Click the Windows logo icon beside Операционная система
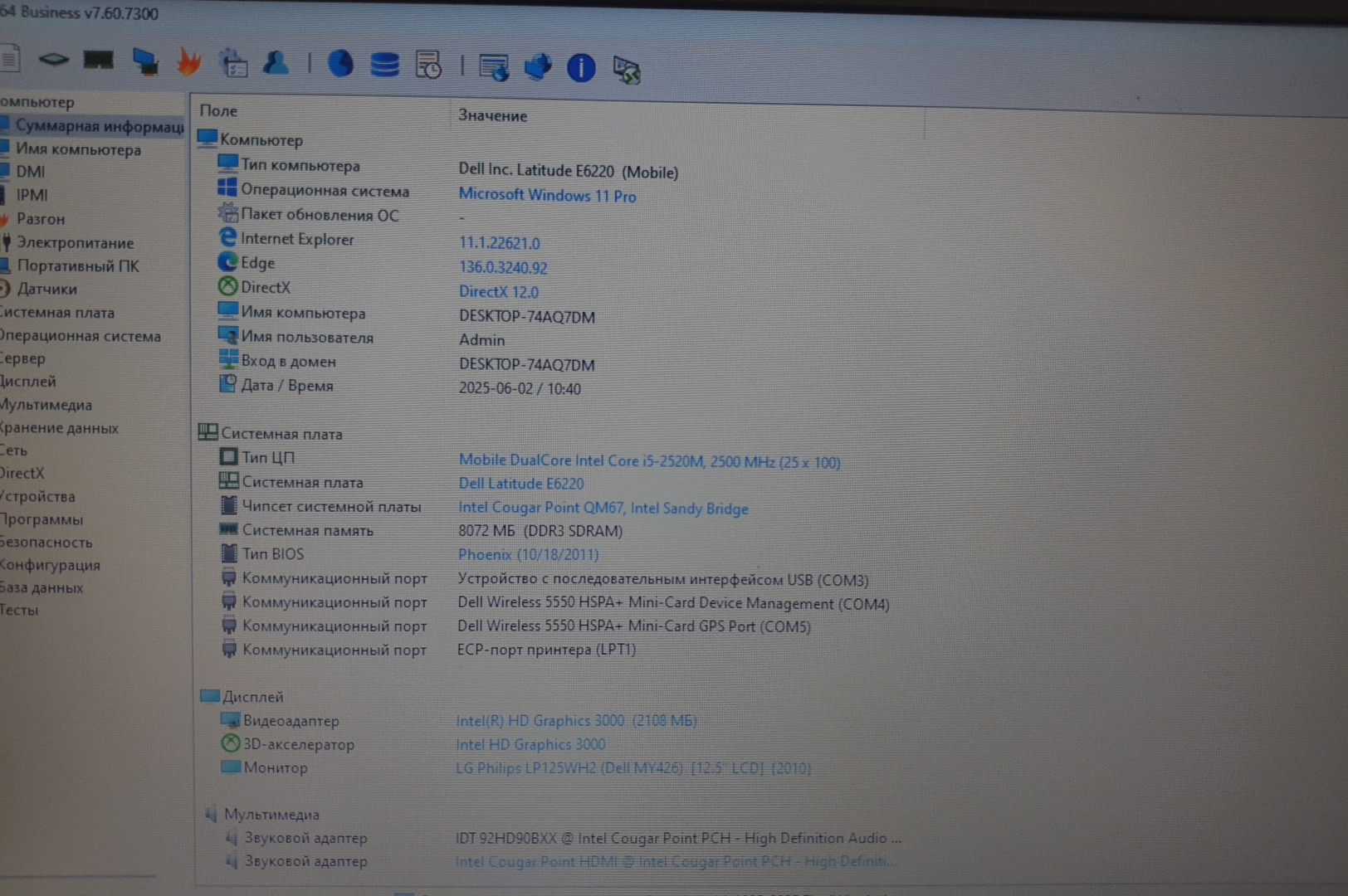Image resolution: width=1348 pixels, height=896 pixels. click(227, 188)
